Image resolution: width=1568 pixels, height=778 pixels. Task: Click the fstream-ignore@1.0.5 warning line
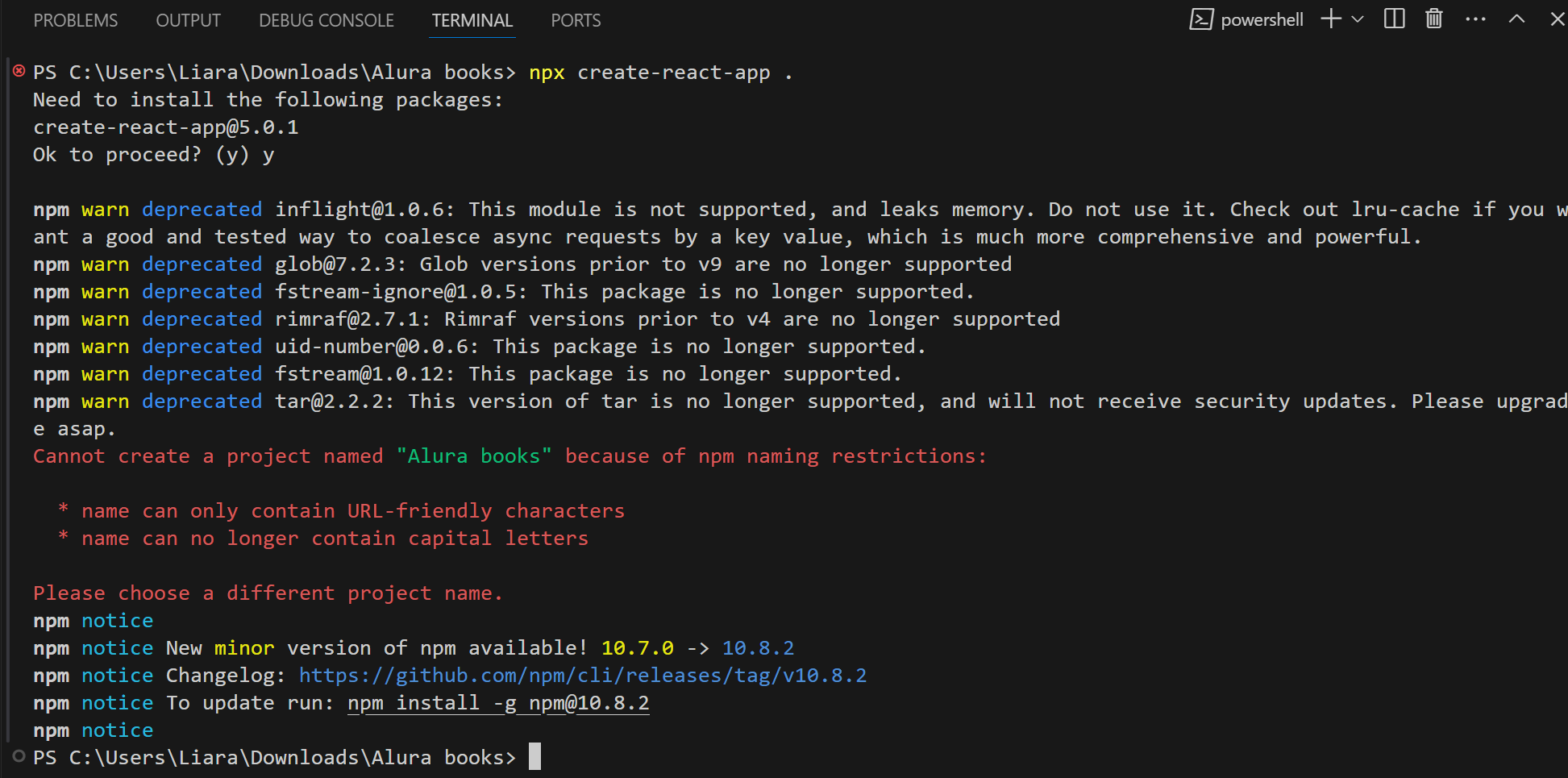[x=504, y=292]
